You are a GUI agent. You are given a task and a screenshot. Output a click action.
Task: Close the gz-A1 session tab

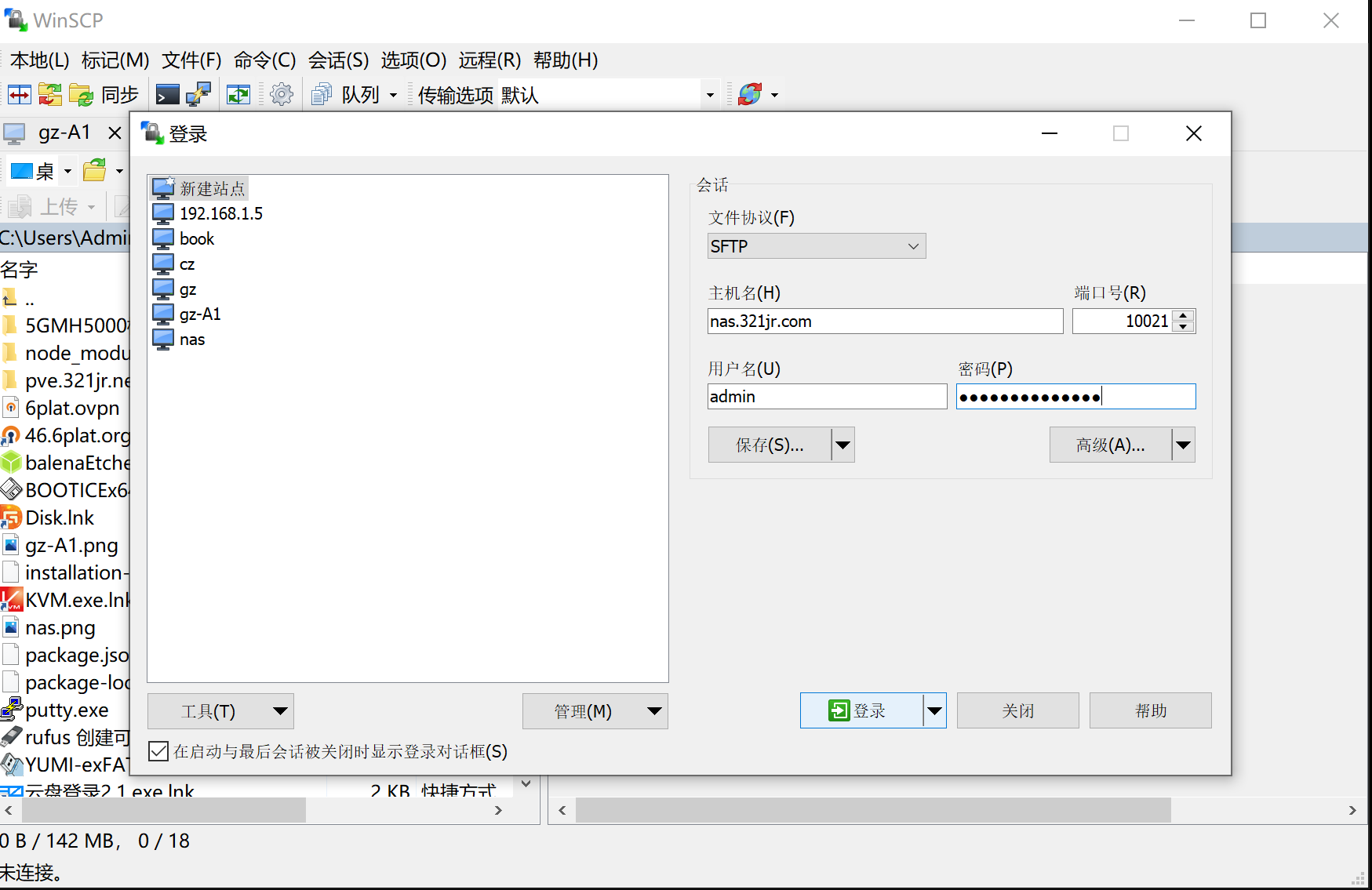point(115,133)
